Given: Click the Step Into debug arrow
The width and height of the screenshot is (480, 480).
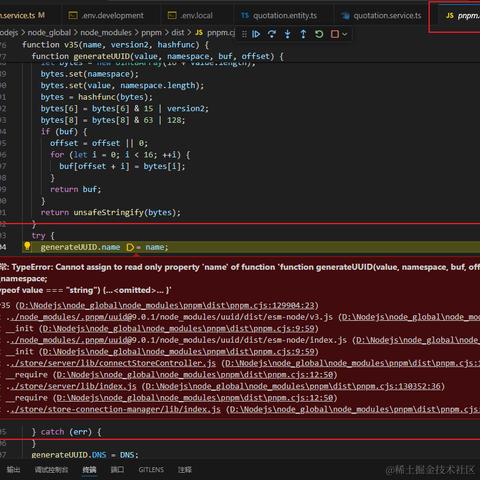Looking at the screenshot, I should [x=287, y=34].
